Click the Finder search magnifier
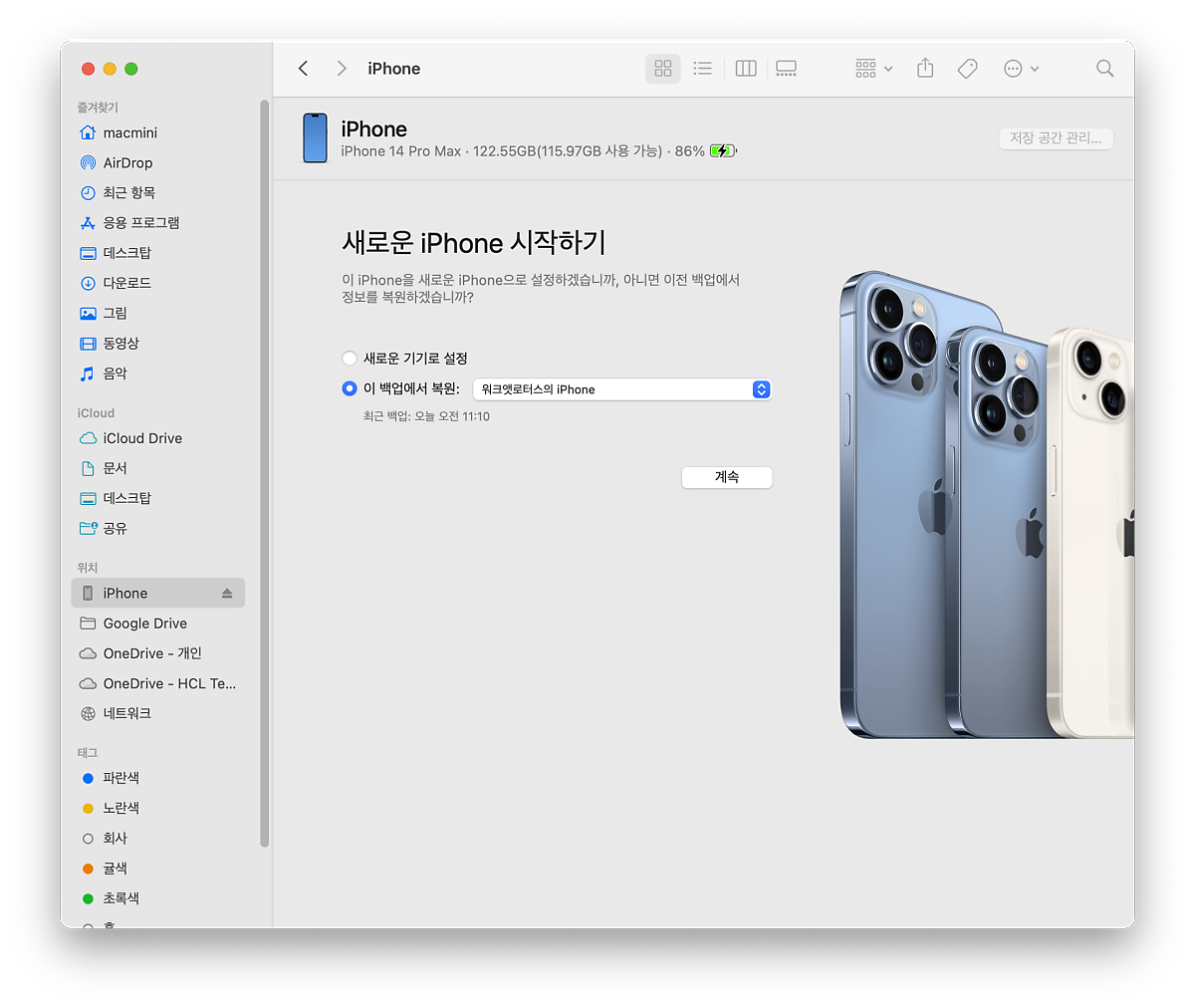Screen dimensions: 1195x1008 [1104, 68]
